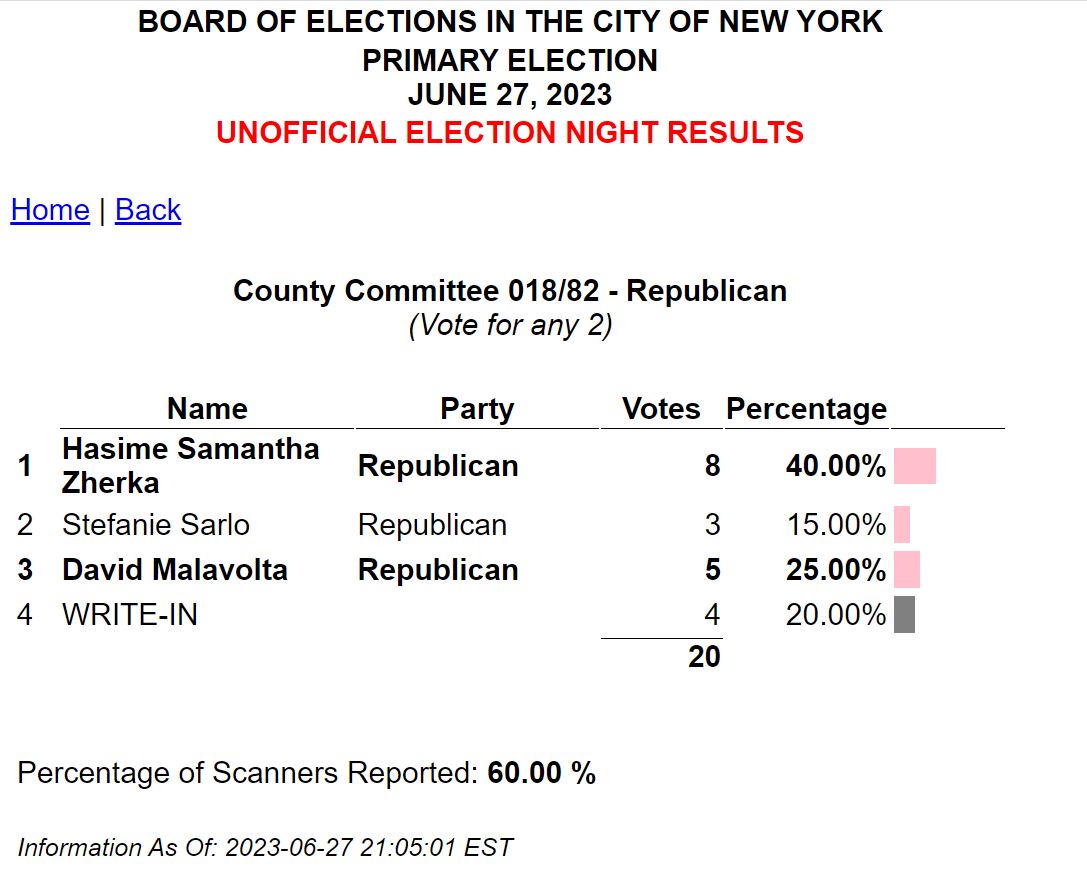Click candidate name Stefanie Sarlo

click(156, 525)
